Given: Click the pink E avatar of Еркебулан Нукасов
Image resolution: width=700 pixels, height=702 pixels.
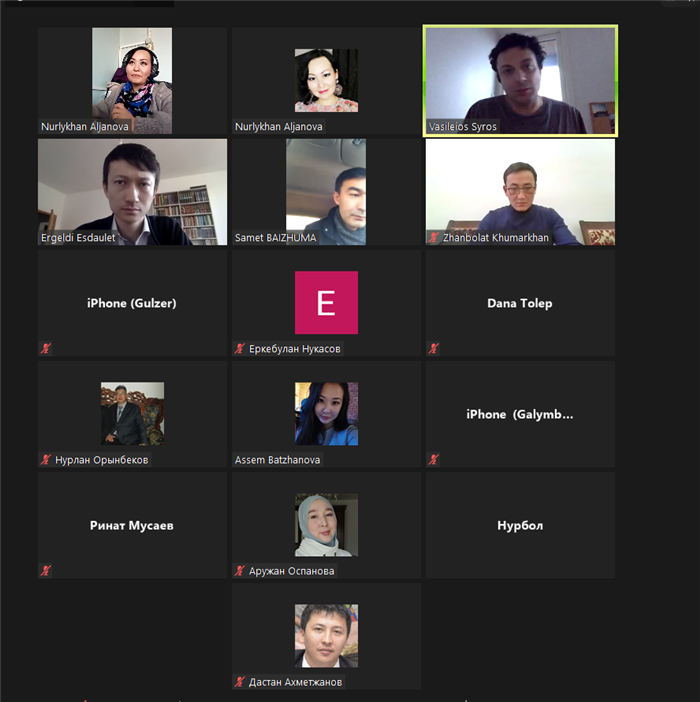Looking at the screenshot, I should (326, 303).
